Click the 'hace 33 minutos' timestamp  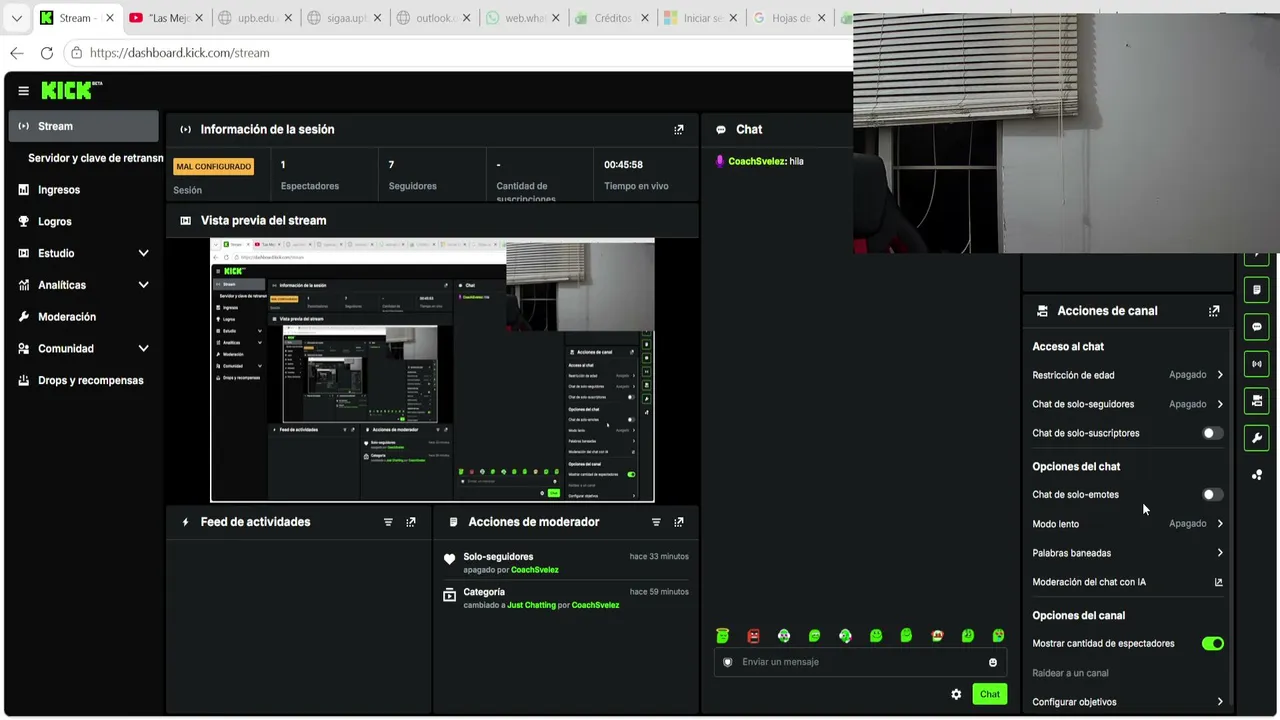tap(659, 557)
